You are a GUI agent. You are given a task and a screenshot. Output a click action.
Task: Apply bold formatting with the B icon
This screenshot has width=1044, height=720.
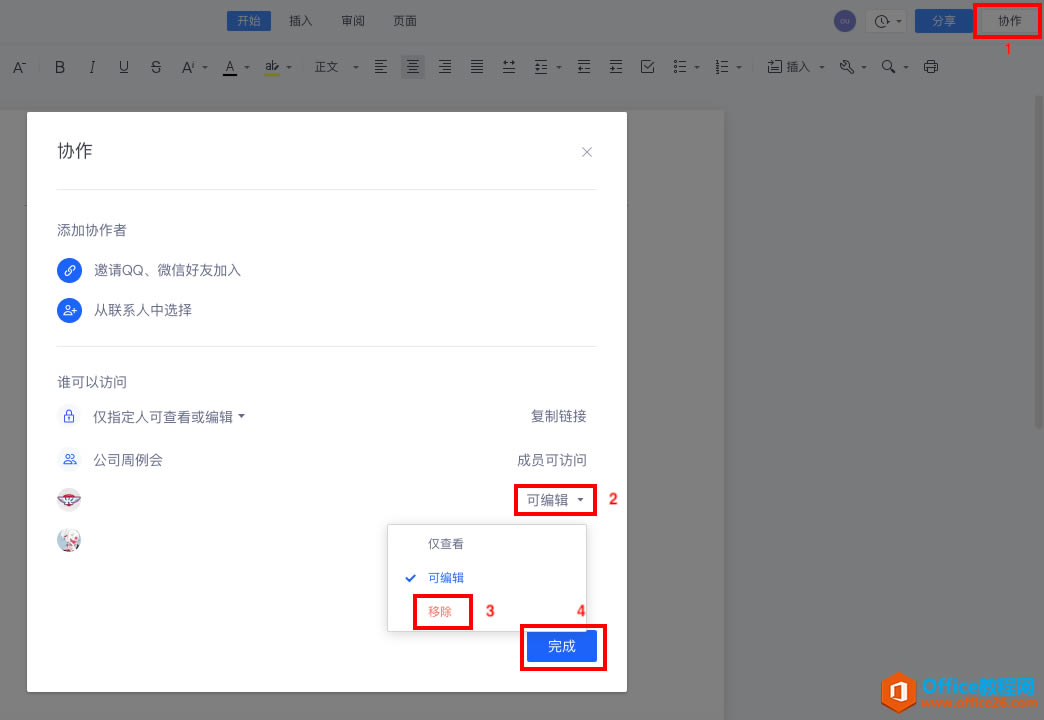coord(60,67)
